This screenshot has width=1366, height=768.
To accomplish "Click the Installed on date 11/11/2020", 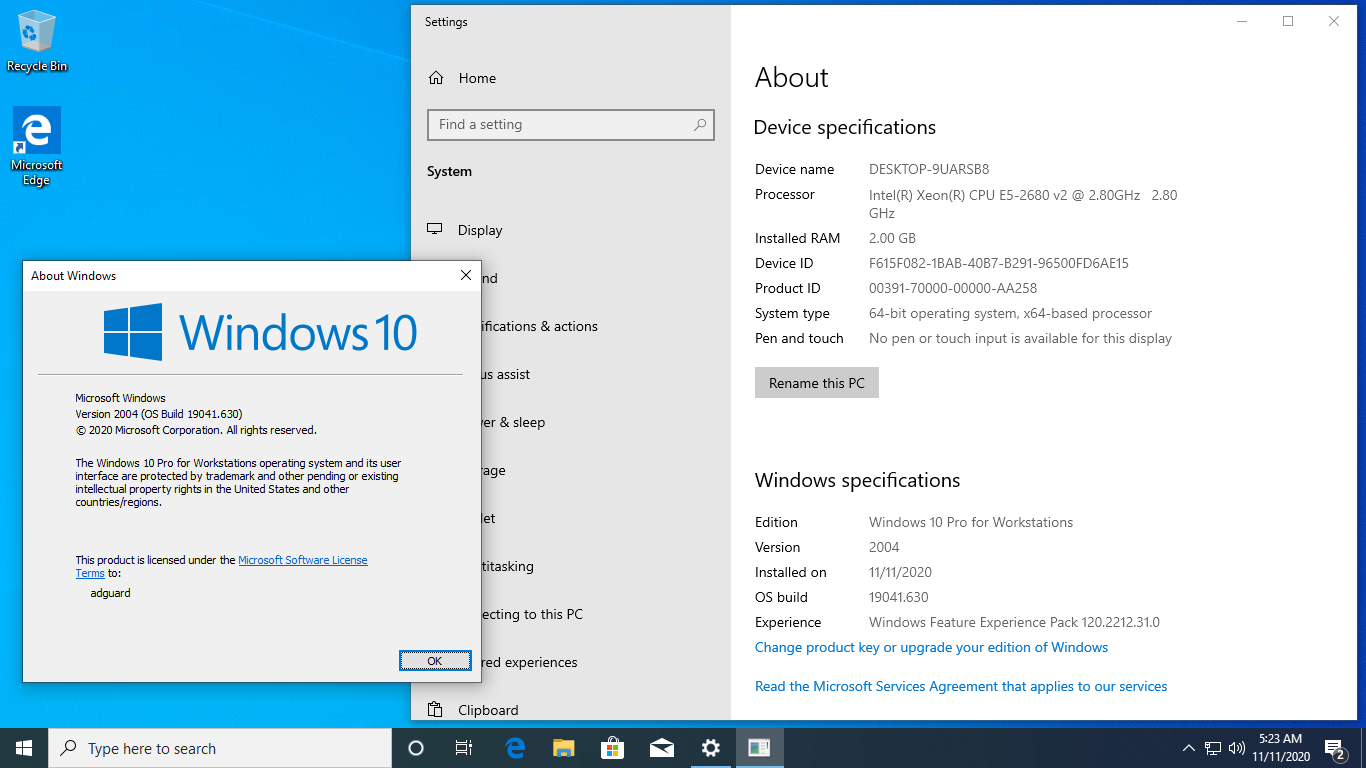I will tap(900, 572).
